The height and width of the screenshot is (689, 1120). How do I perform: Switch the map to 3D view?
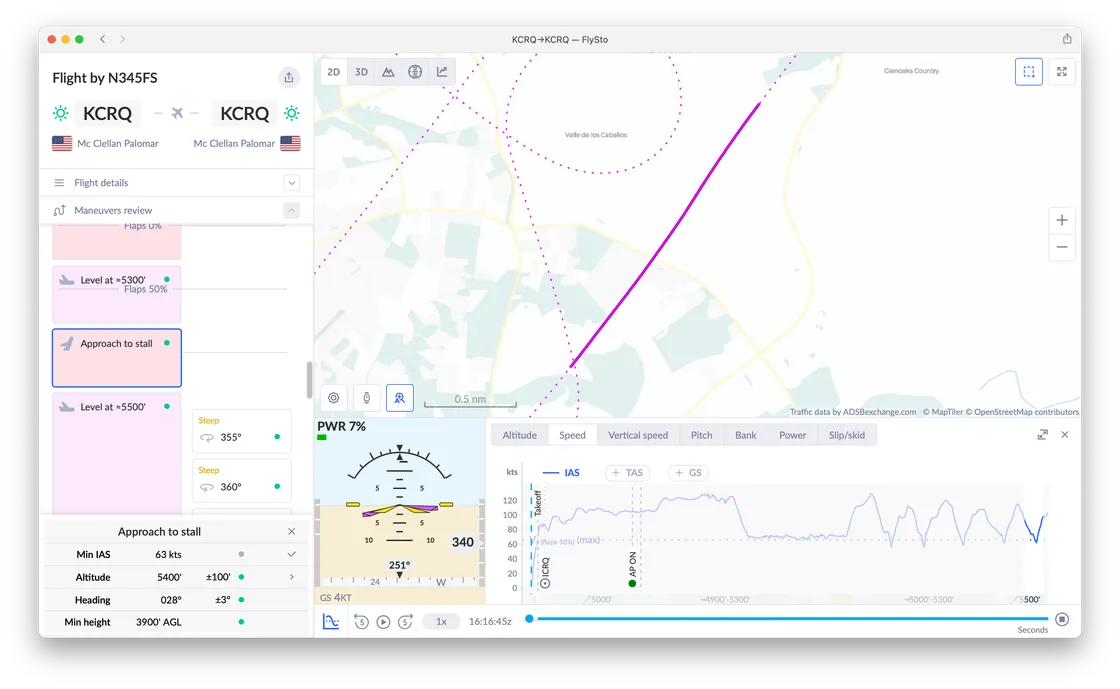[x=361, y=71]
